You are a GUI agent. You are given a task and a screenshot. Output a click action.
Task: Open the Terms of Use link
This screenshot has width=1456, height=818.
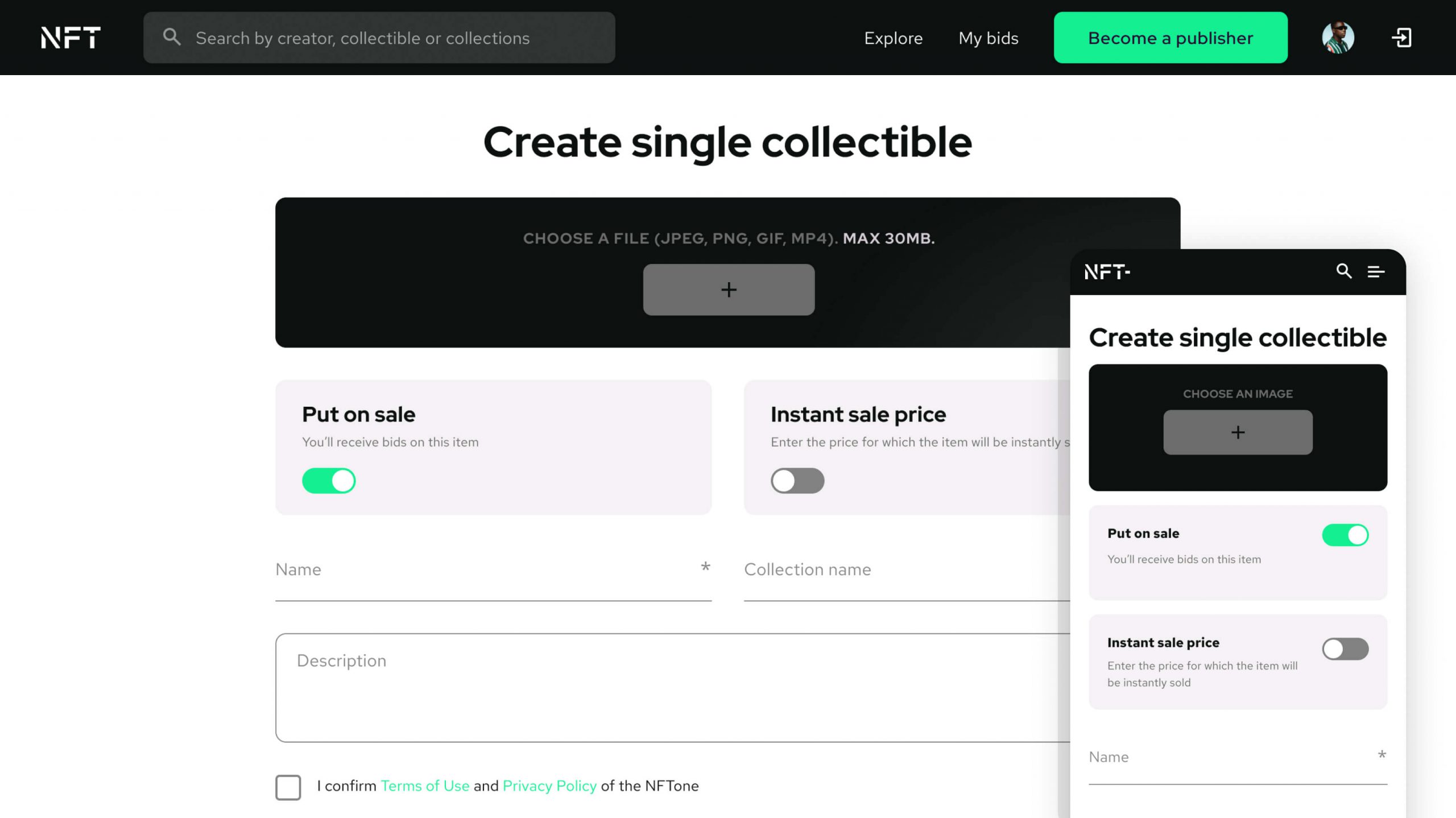point(425,786)
